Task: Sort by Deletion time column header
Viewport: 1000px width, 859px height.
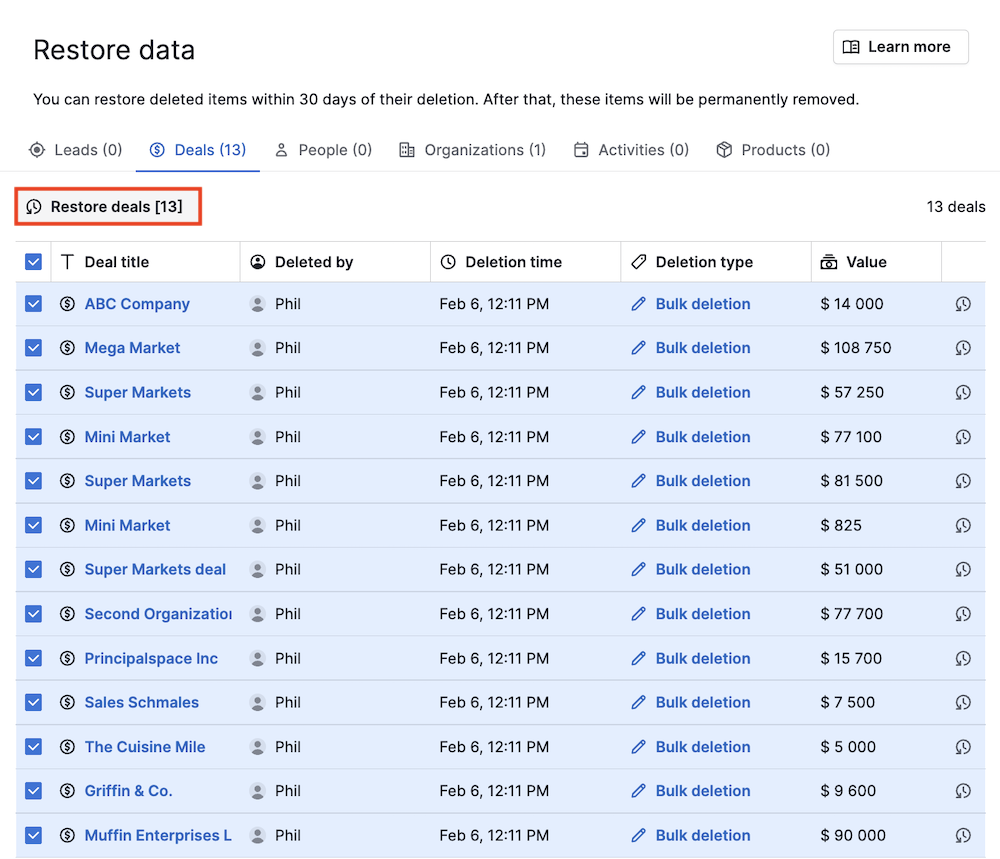Action: click(x=513, y=262)
